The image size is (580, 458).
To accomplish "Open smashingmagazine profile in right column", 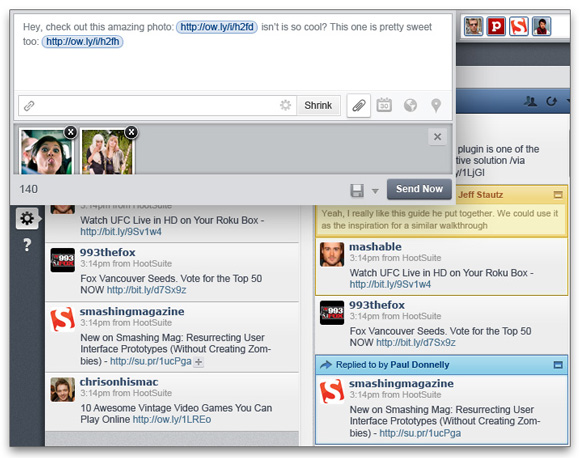I will tap(401, 383).
